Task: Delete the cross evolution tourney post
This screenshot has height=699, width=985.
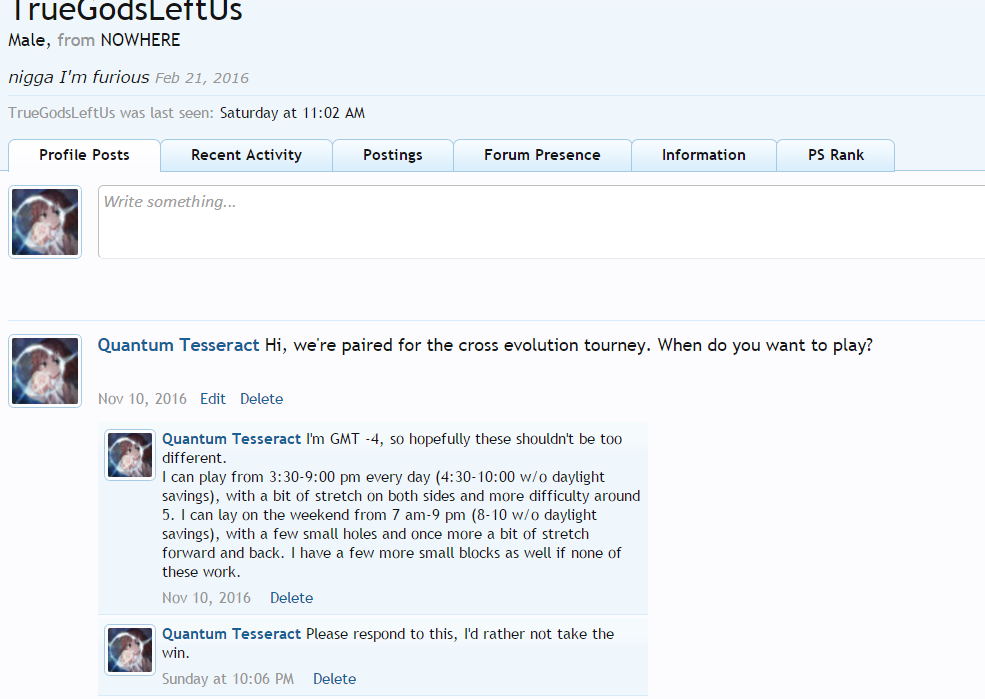Action: coord(261,399)
